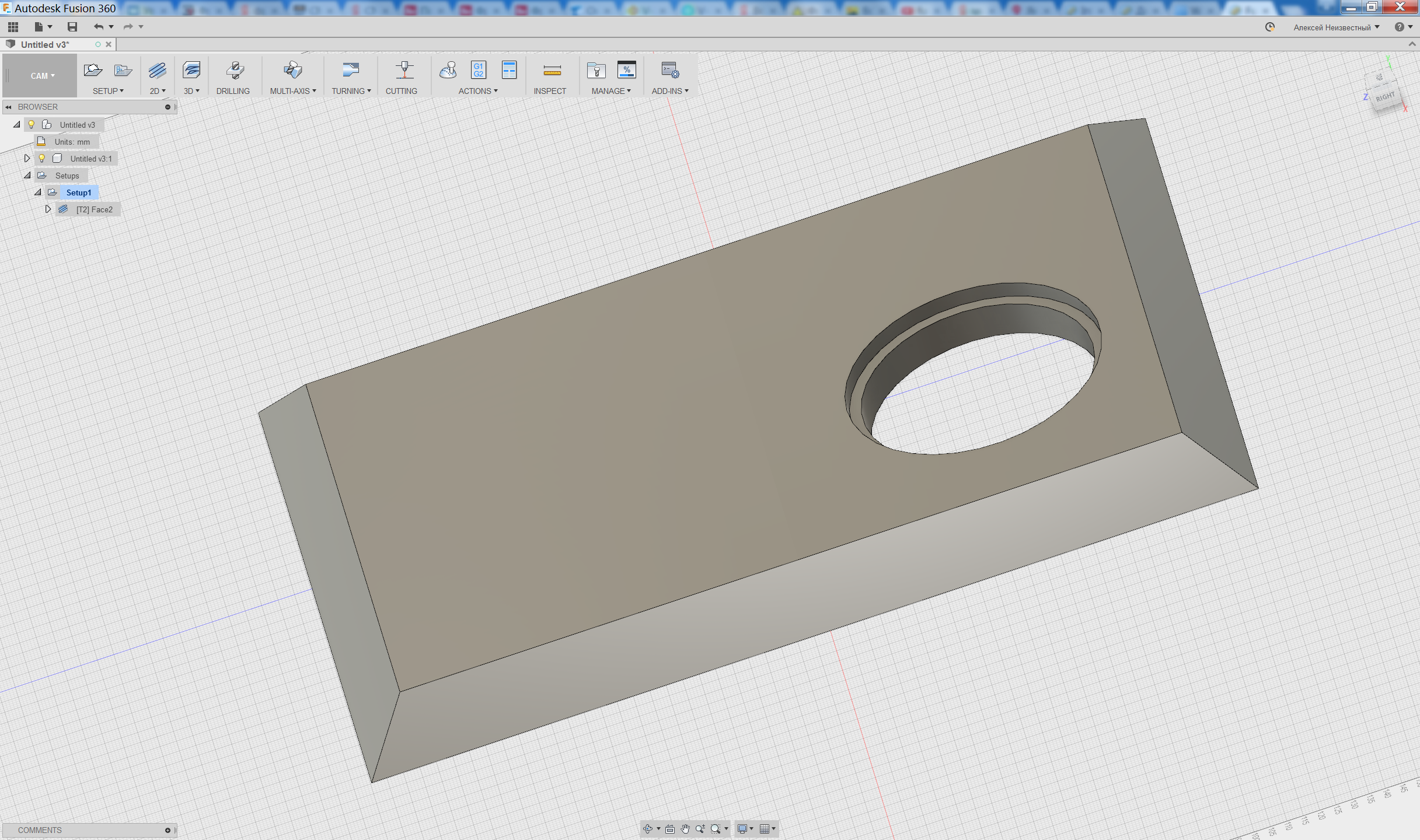Select the 3D milling operations icon
The image size is (1420, 840).
(x=191, y=71)
